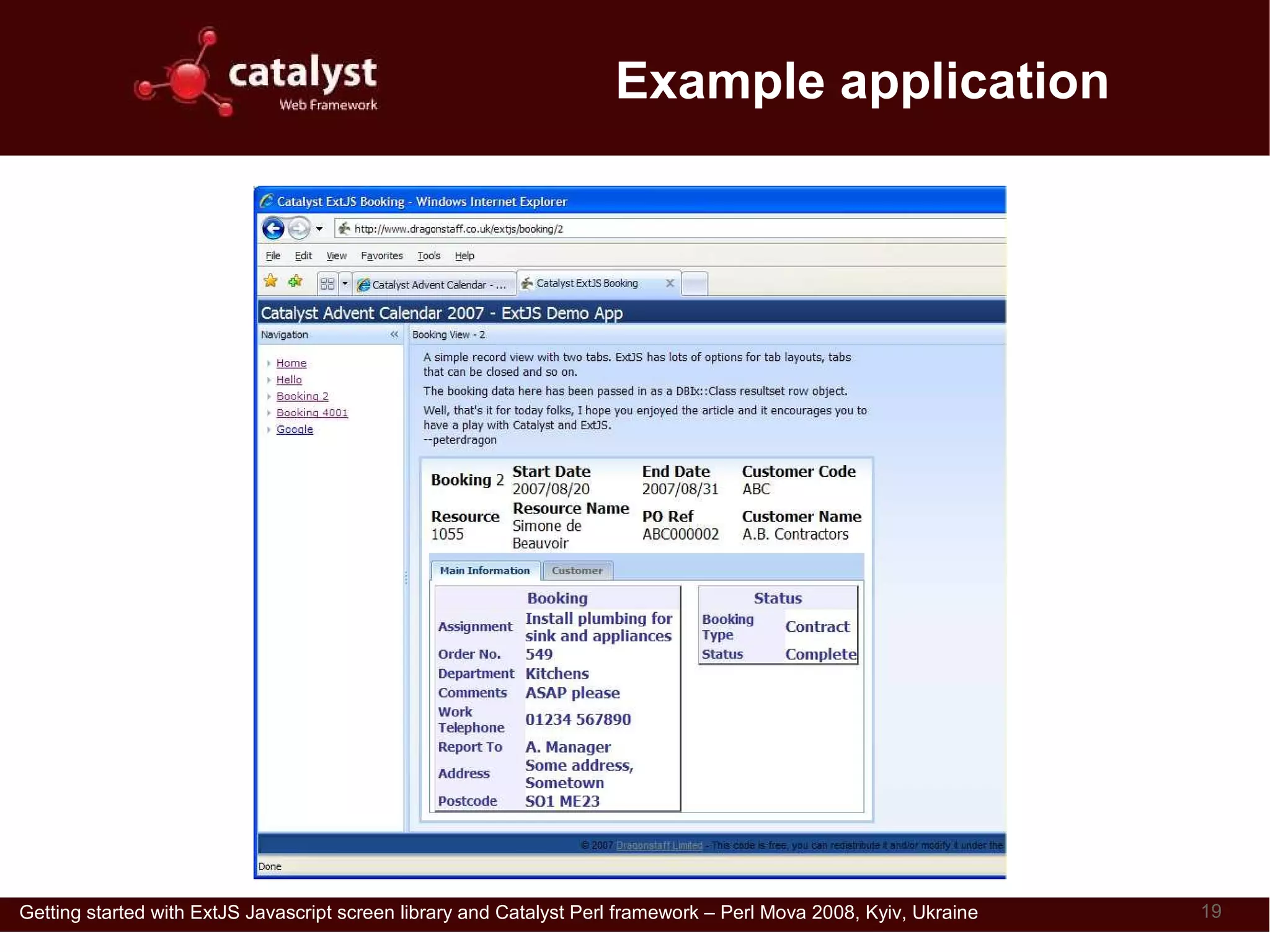Open the Tools menu
1270x952 pixels.
pyautogui.click(x=429, y=256)
